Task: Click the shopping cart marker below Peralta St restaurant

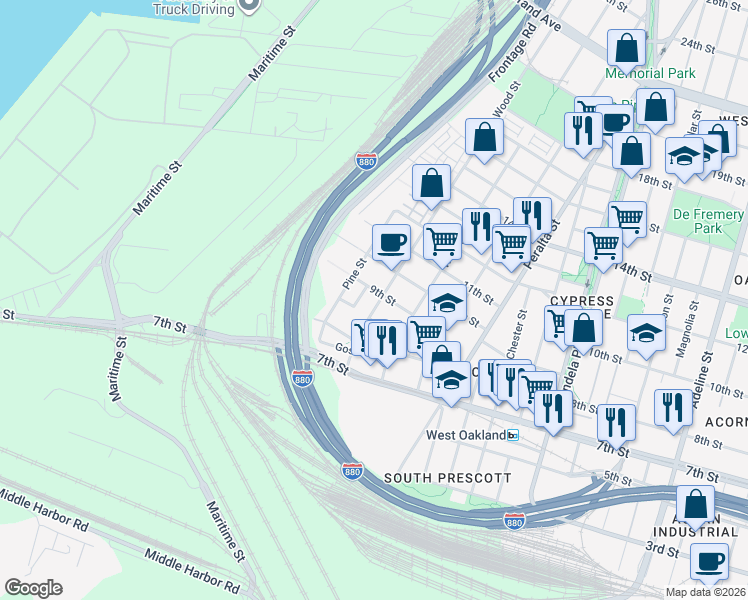Action: coord(511,246)
